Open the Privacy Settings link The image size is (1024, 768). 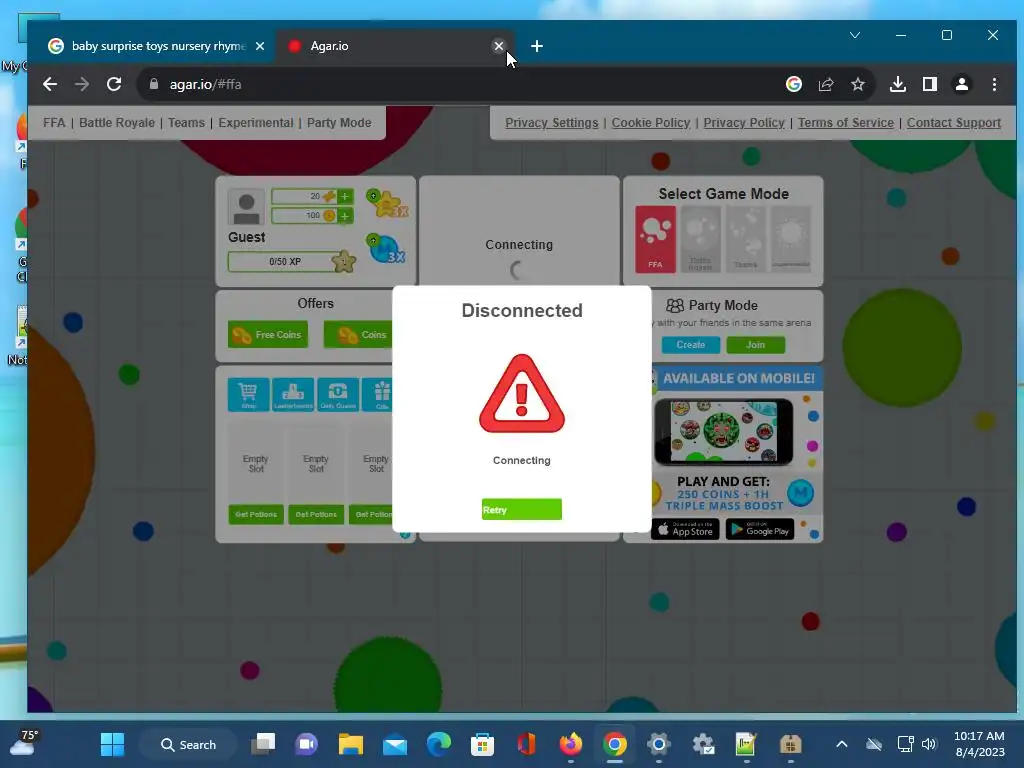[551, 123]
